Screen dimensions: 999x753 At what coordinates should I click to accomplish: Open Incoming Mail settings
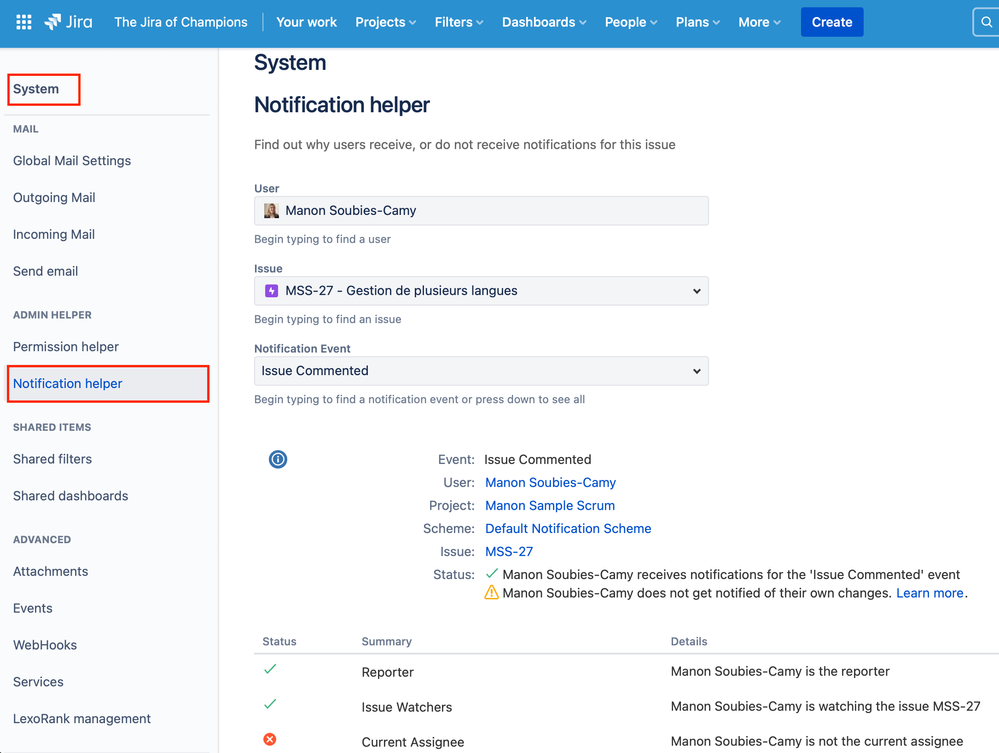pyautogui.click(x=54, y=235)
